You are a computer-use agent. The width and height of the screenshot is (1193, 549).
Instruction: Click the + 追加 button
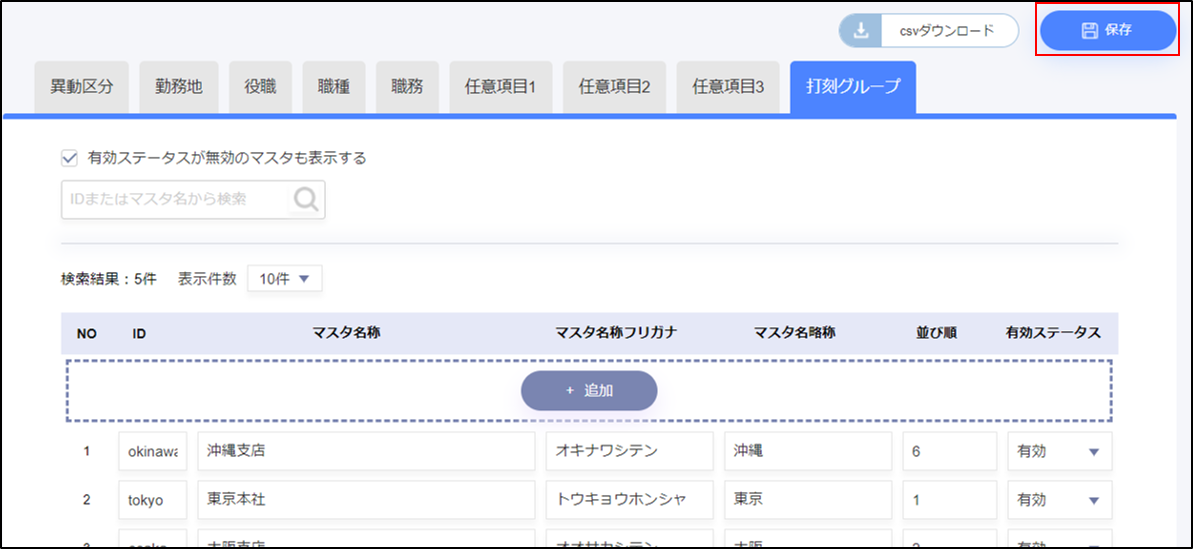(x=589, y=391)
